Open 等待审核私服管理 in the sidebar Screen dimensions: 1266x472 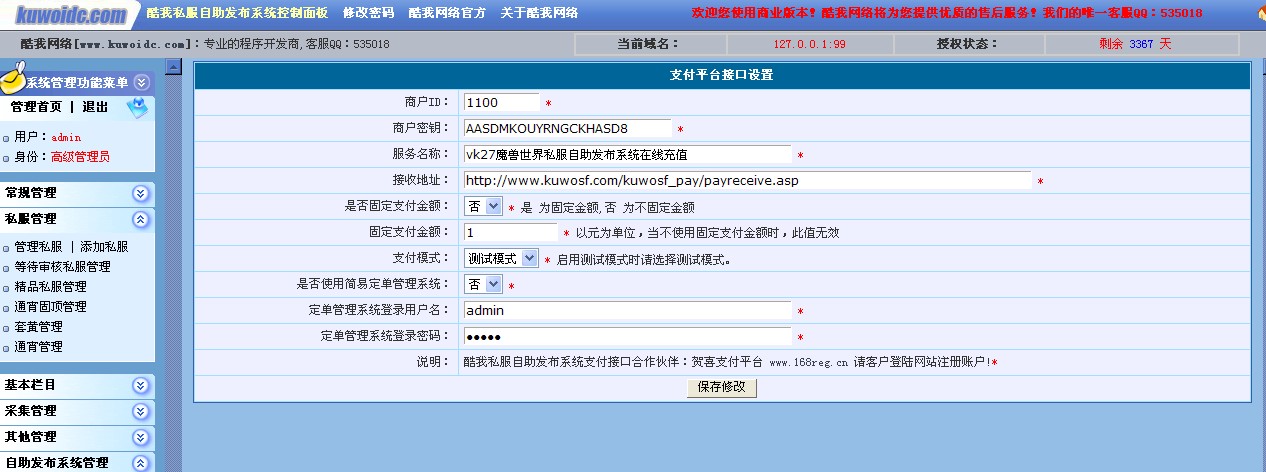(62, 267)
